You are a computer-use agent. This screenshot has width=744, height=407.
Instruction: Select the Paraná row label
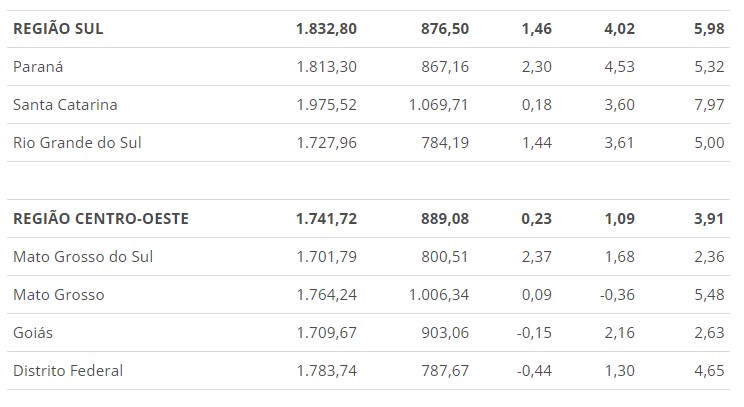(x=39, y=67)
